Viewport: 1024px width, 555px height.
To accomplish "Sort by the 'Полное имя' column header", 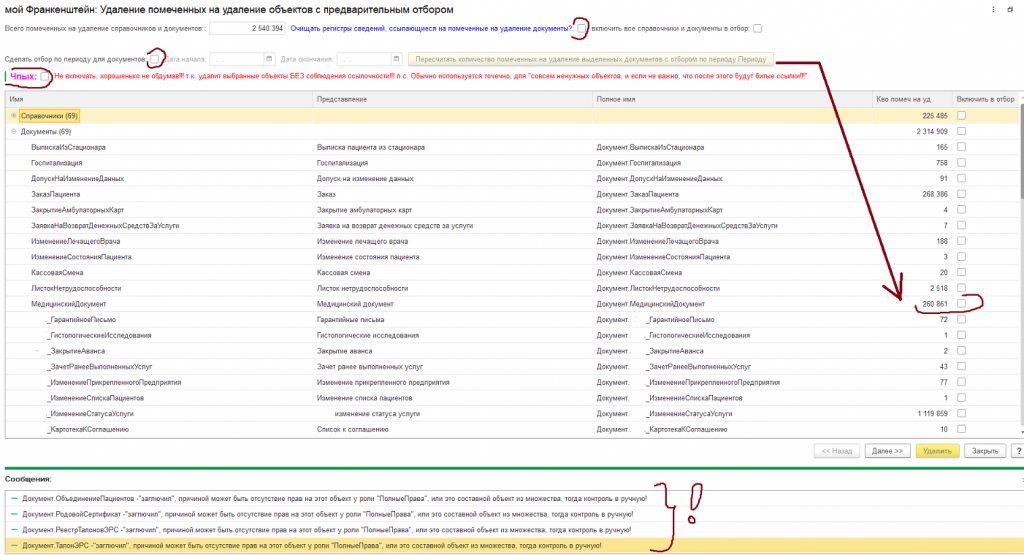I will click(731, 99).
